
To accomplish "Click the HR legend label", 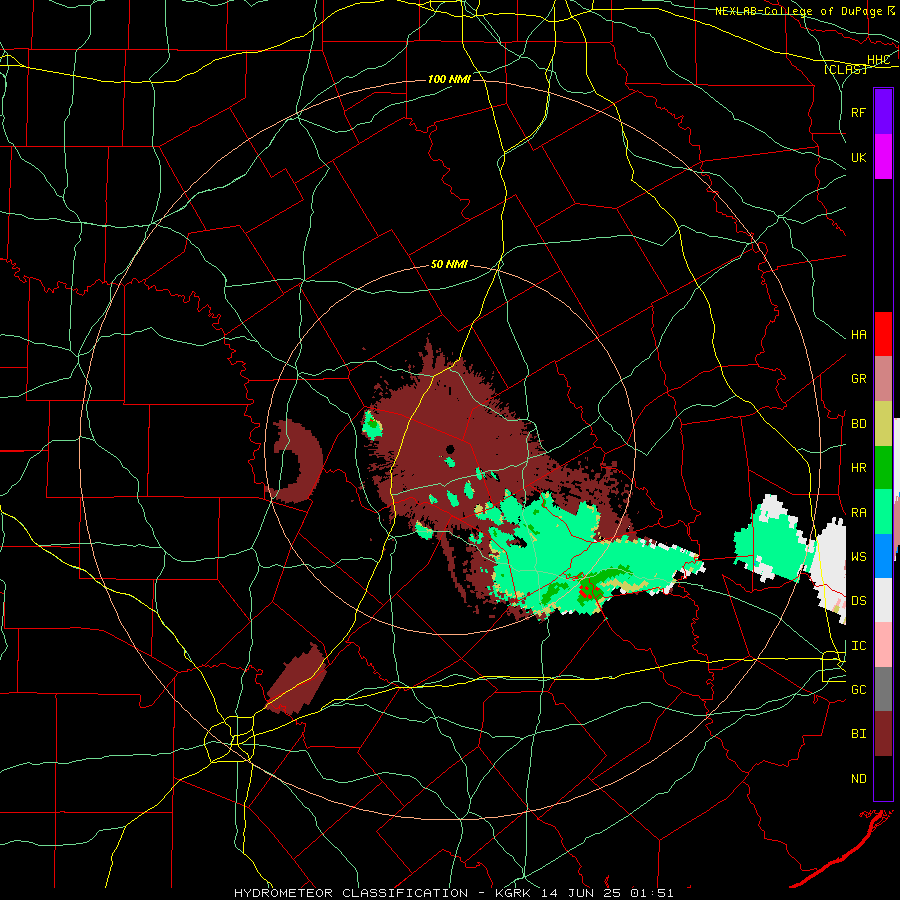I will click(858, 468).
